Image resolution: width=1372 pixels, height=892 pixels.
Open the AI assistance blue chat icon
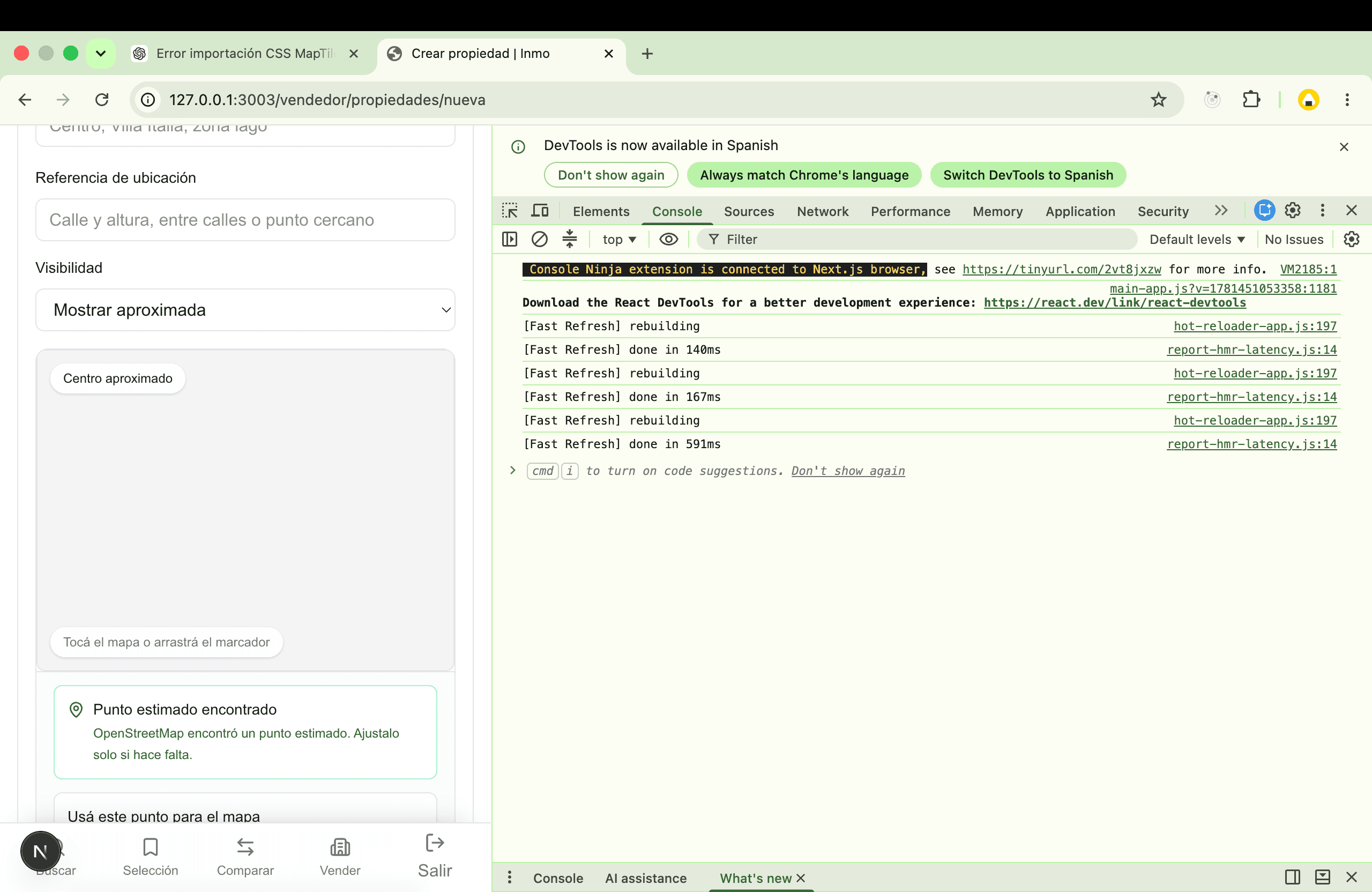(x=1264, y=211)
